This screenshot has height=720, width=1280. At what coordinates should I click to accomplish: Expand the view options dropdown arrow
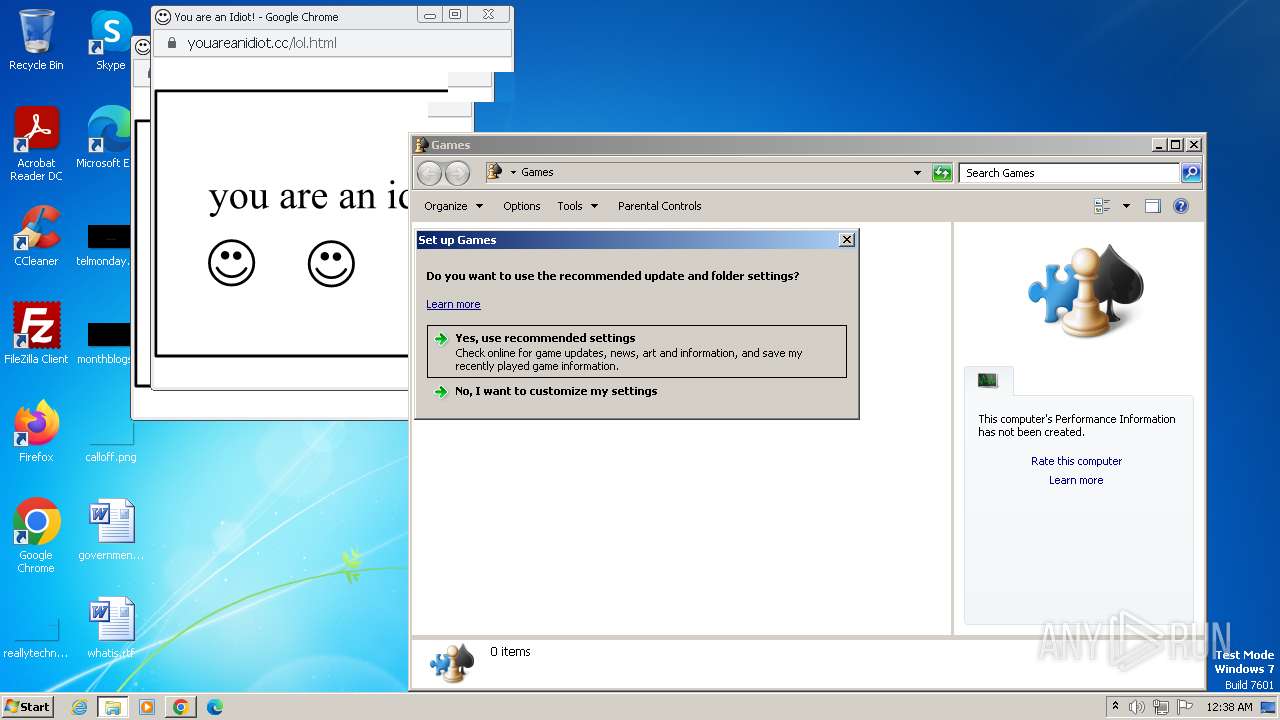click(x=1126, y=206)
